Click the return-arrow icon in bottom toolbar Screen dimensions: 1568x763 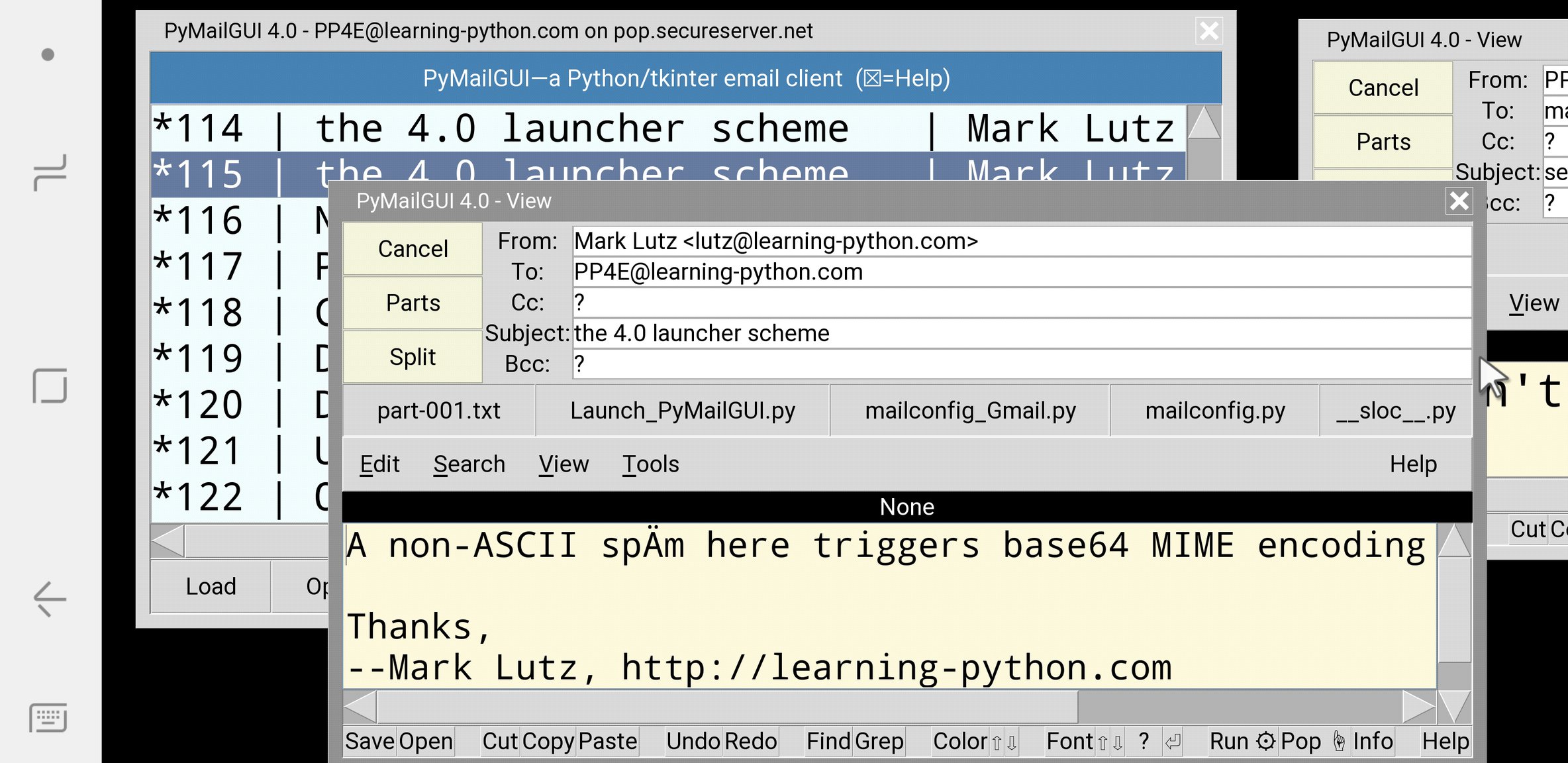click(1173, 742)
